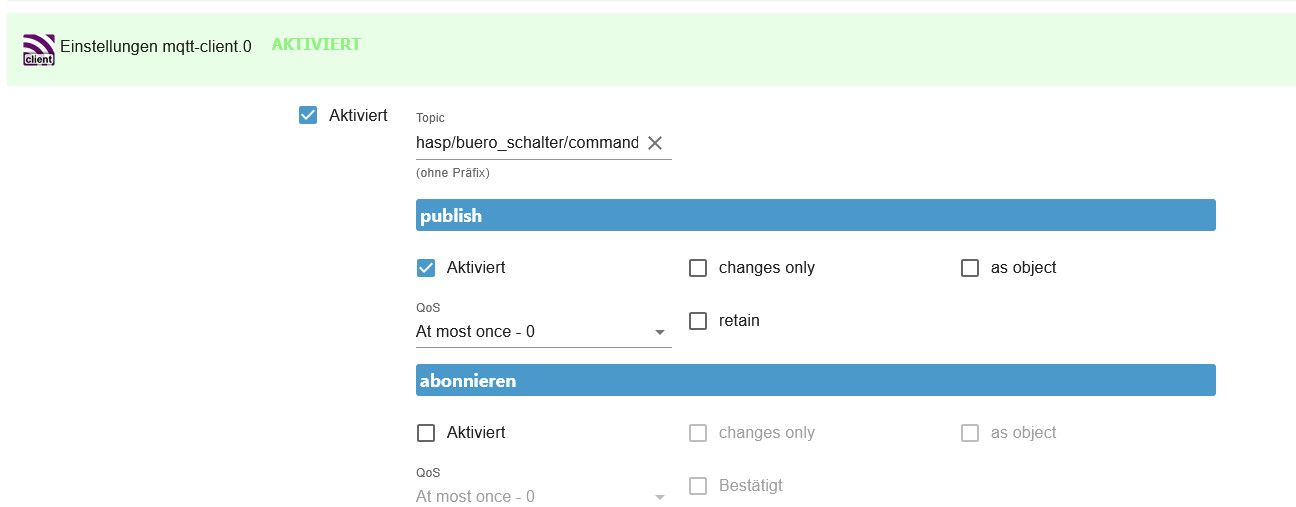Toggle the retain checkbox
Viewport: 1296px width, 507px height.
click(698, 321)
